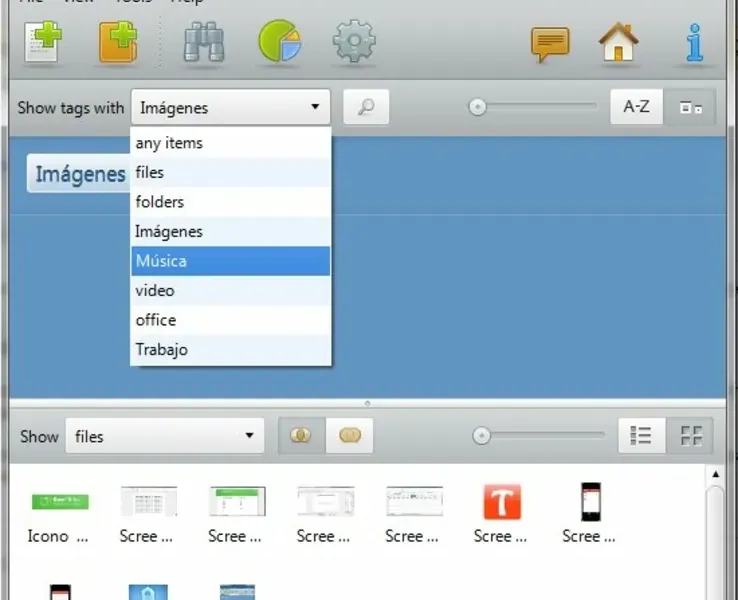Toggle A-Z tag sorting
Screen dimensions: 738x600
pos(636,107)
